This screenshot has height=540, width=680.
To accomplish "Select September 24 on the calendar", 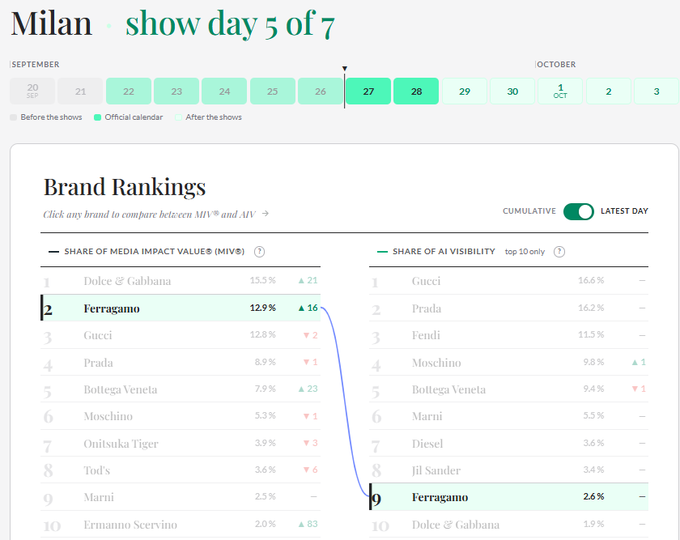I will (224, 91).
